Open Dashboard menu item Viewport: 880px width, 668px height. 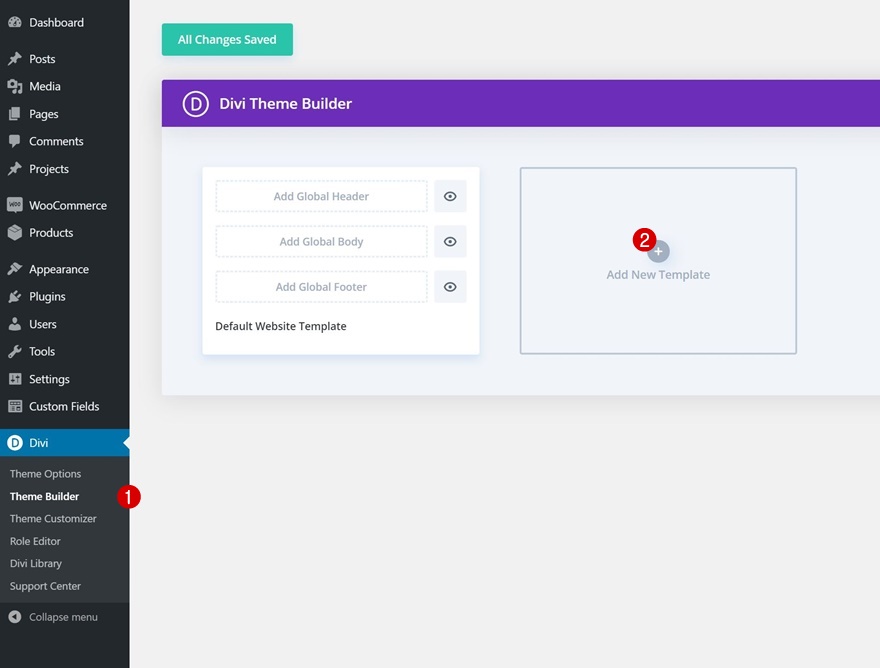(x=65, y=22)
